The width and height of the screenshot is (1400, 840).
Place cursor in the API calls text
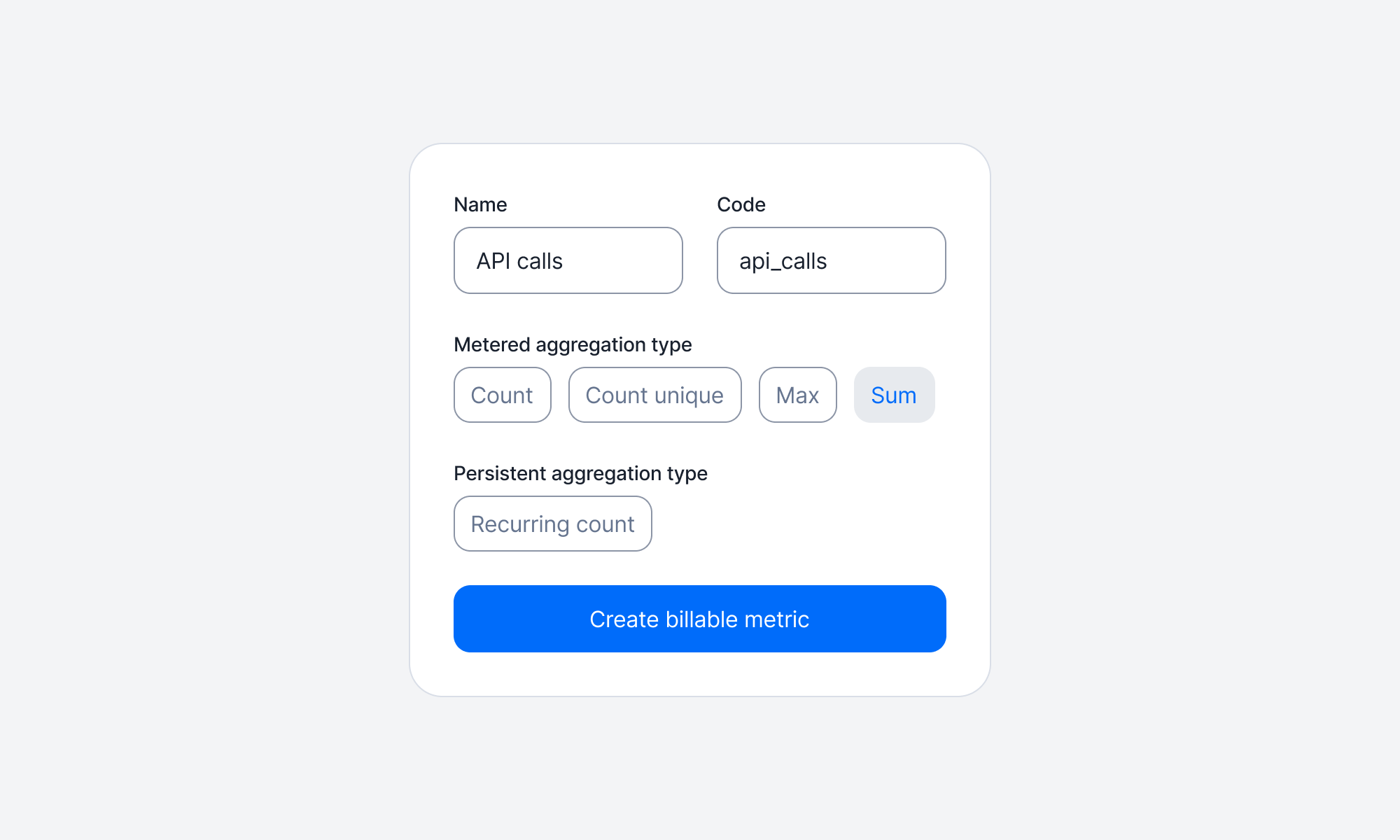tap(519, 261)
